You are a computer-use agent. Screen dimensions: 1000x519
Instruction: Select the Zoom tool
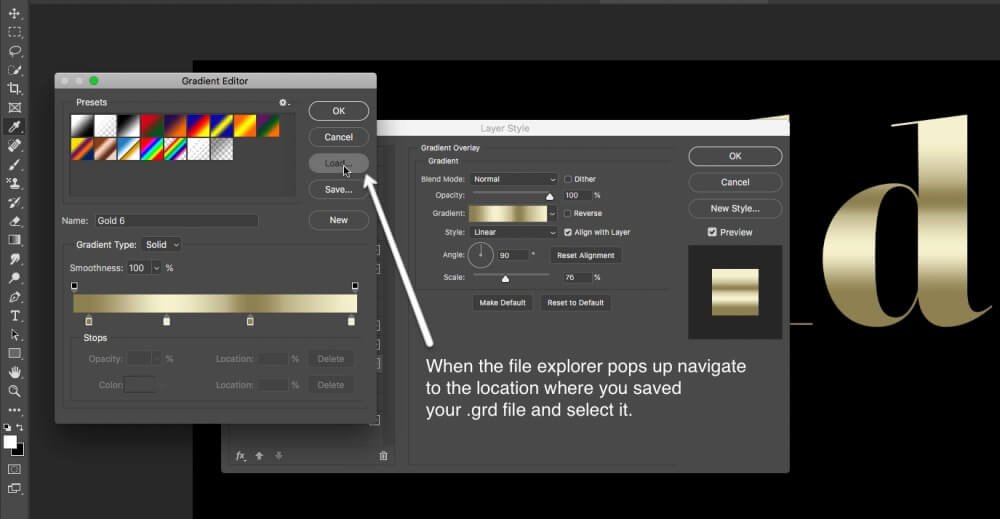tap(15, 391)
